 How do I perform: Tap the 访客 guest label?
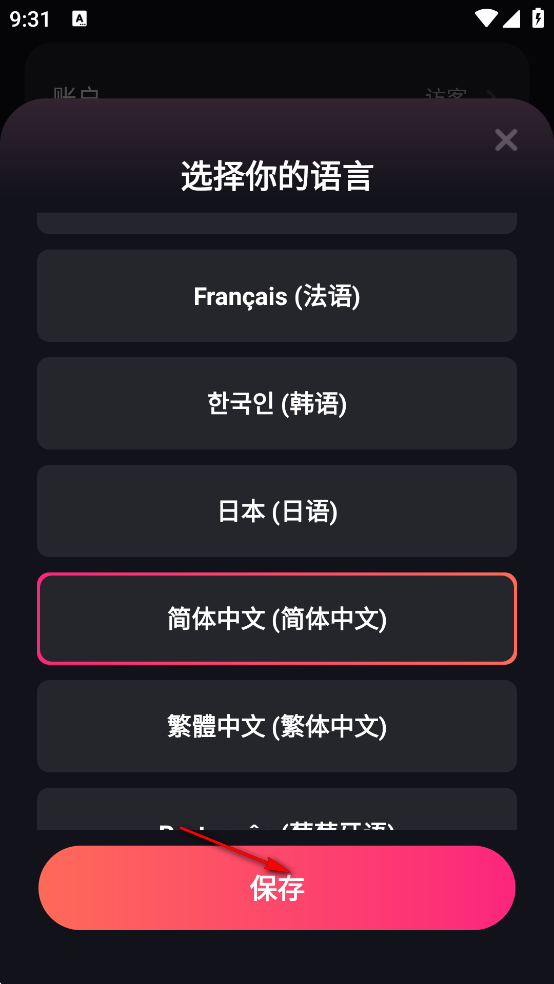[446, 94]
